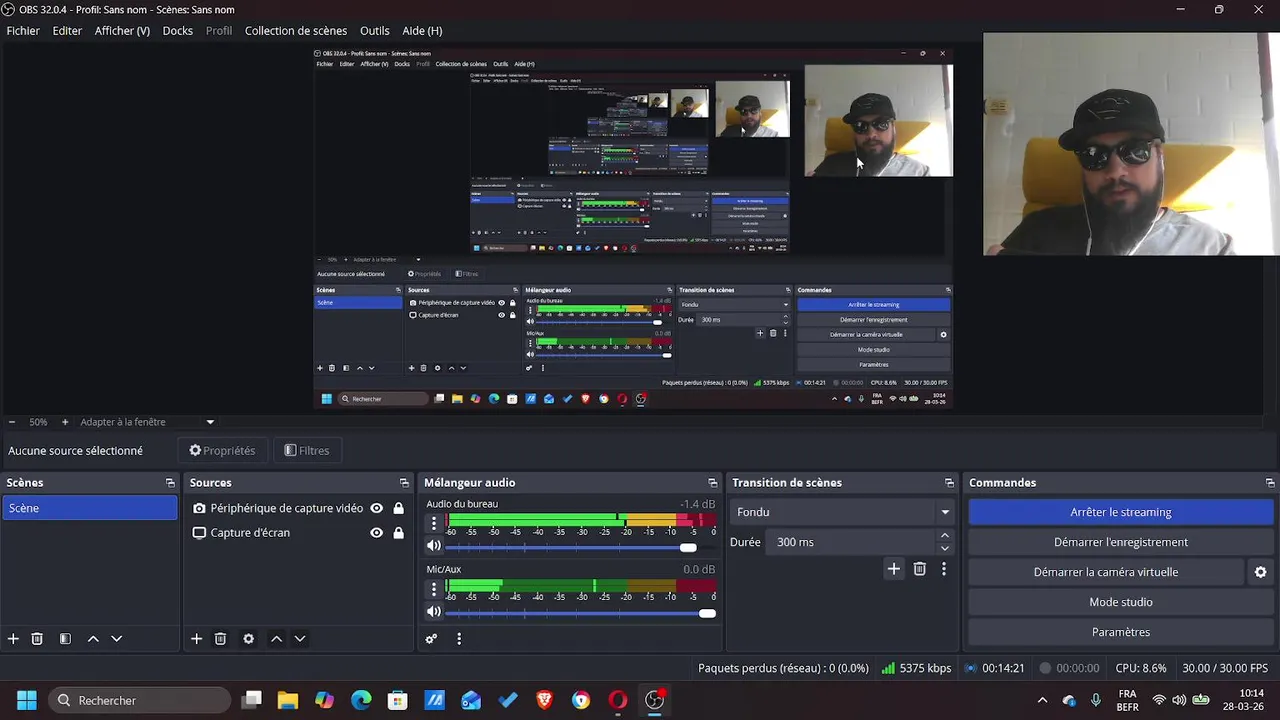Detach the Transition de scènes dock float icon
Screen dimensions: 1280x720
[949, 483]
